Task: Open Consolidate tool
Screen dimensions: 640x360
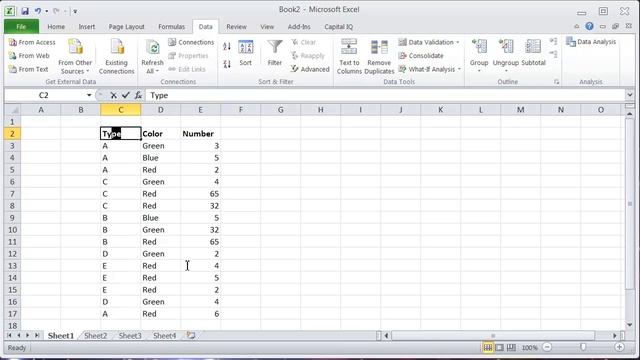Action: pos(420,56)
